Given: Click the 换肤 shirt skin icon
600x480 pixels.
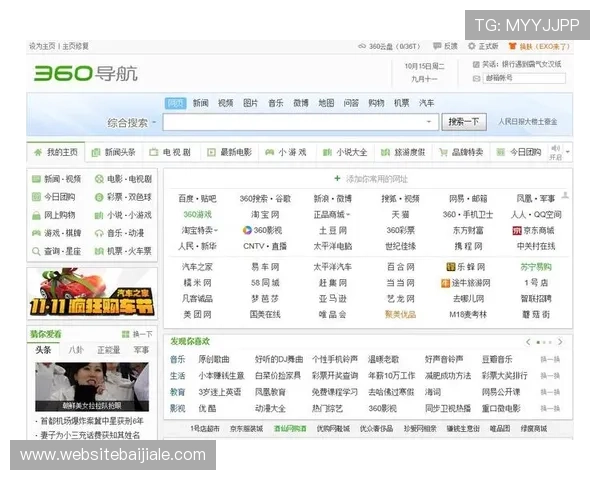Looking at the screenshot, I should [512, 46].
